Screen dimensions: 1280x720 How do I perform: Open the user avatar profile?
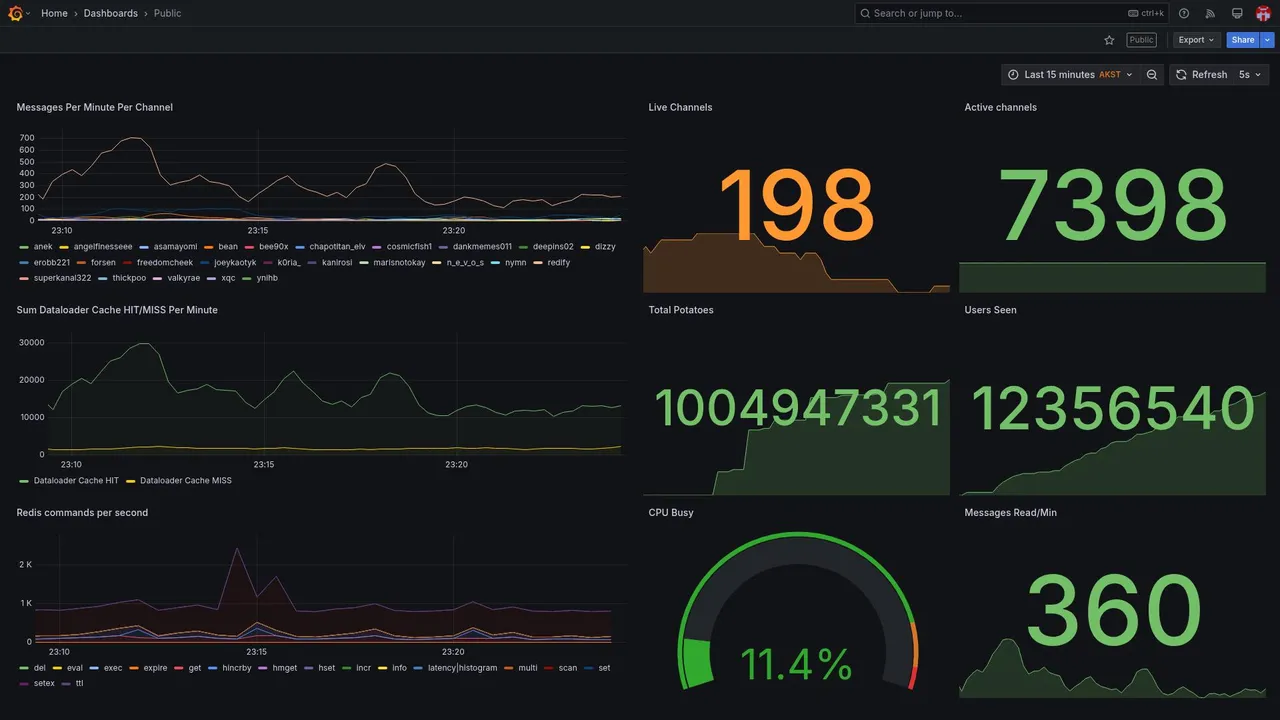[1263, 13]
